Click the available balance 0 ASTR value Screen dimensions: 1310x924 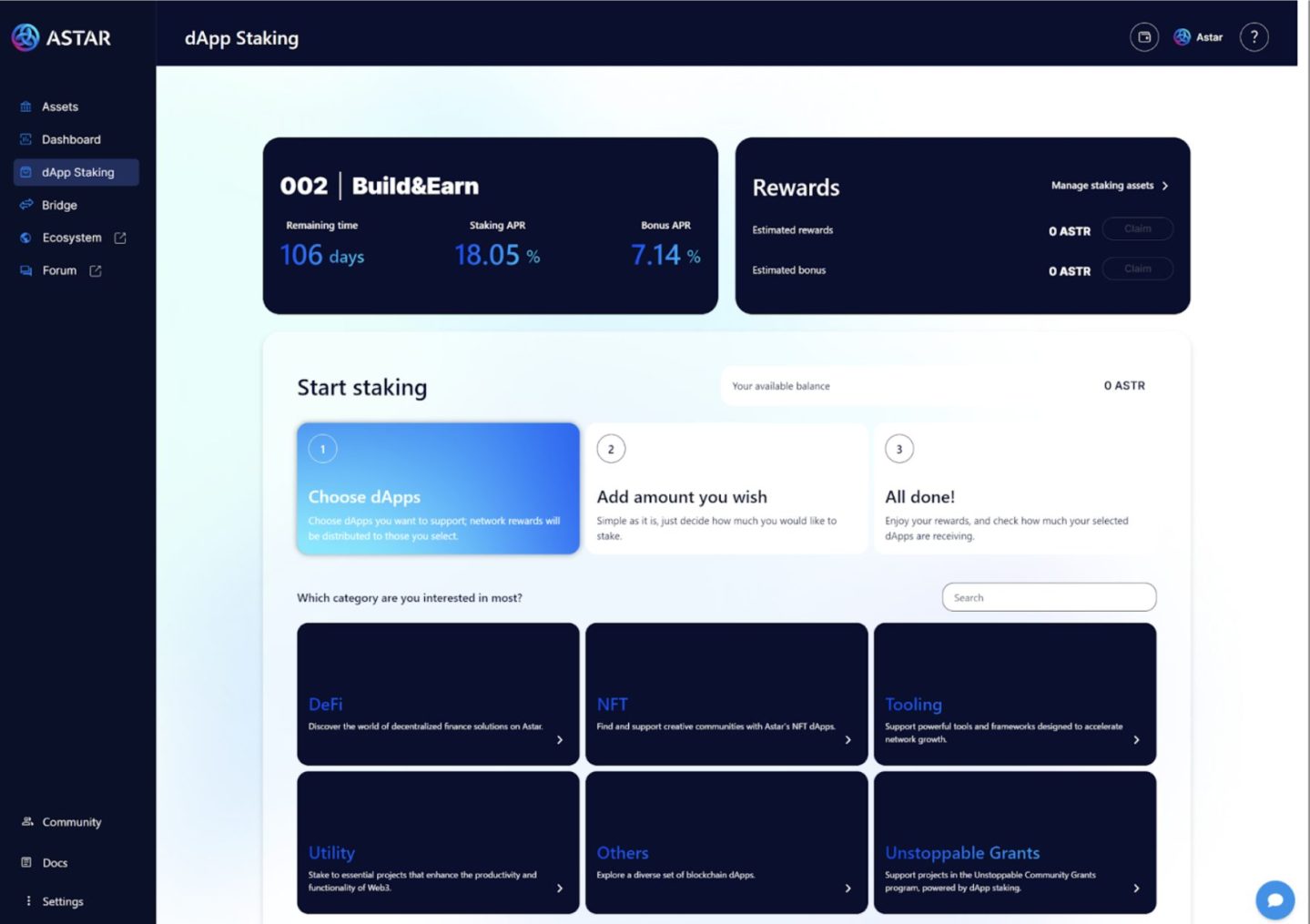[x=1124, y=386]
